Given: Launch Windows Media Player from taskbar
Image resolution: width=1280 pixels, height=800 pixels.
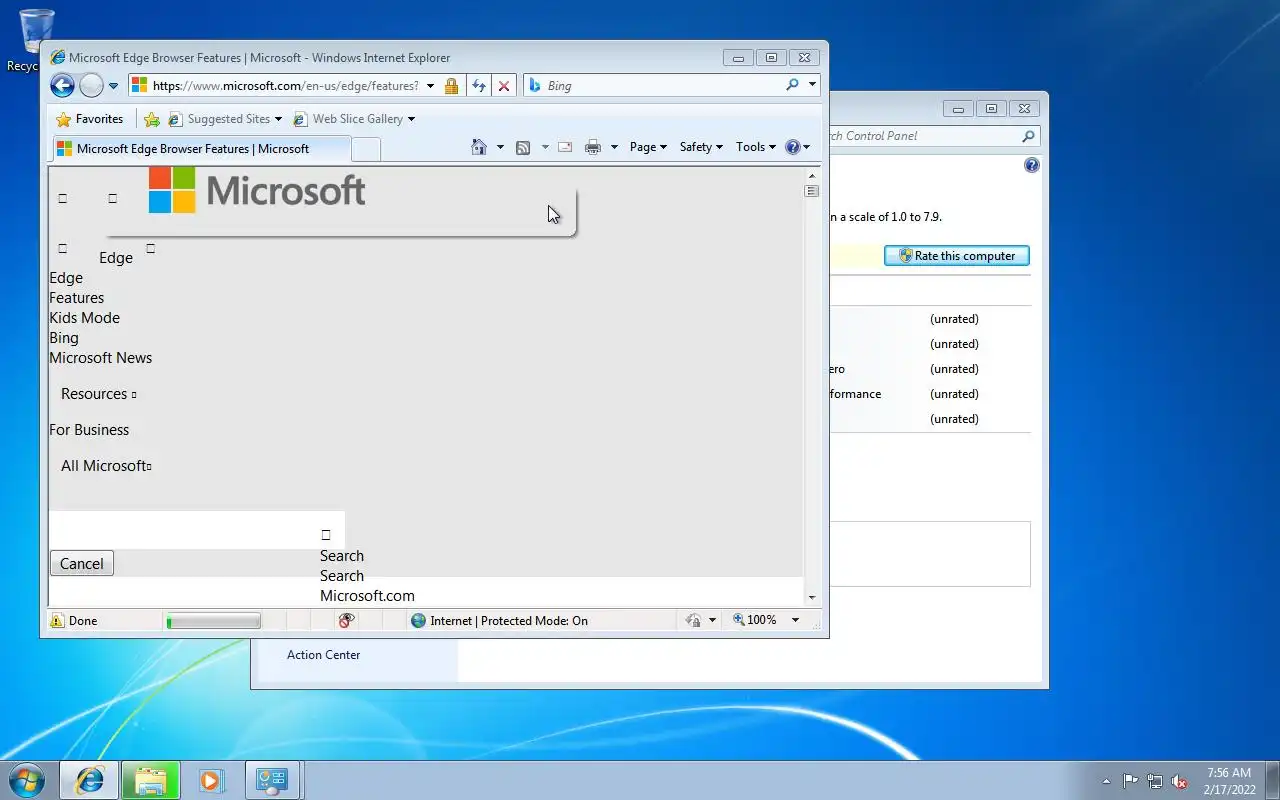Looking at the screenshot, I should [211, 780].
